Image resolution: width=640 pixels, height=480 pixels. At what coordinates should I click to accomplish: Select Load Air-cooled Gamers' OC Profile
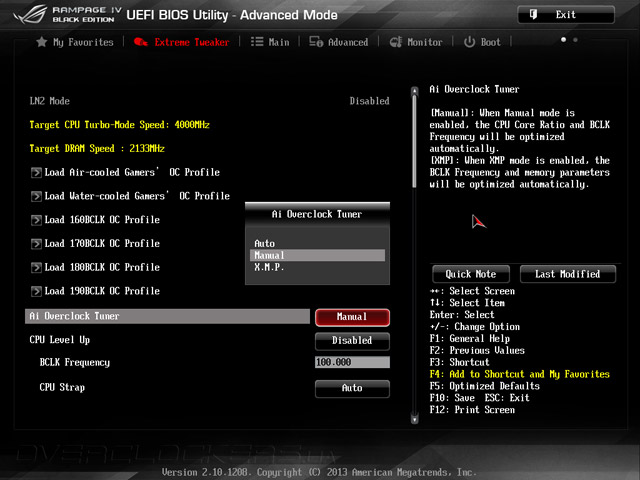click(132, 172)
